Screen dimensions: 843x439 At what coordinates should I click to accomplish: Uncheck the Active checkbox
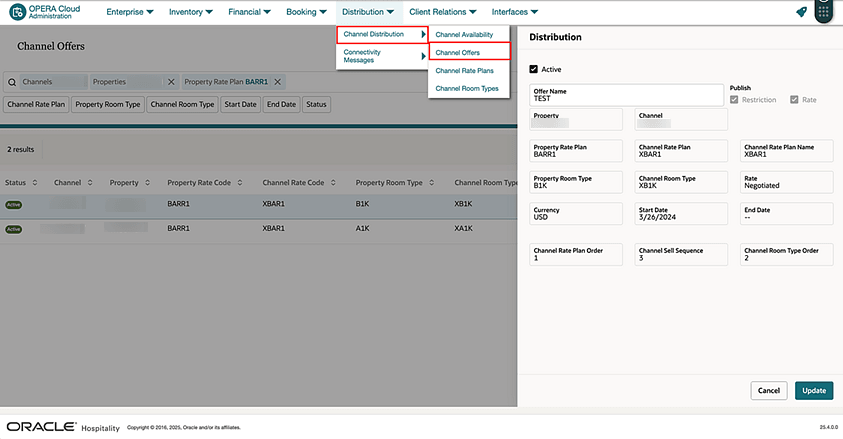tap(533, 69)
